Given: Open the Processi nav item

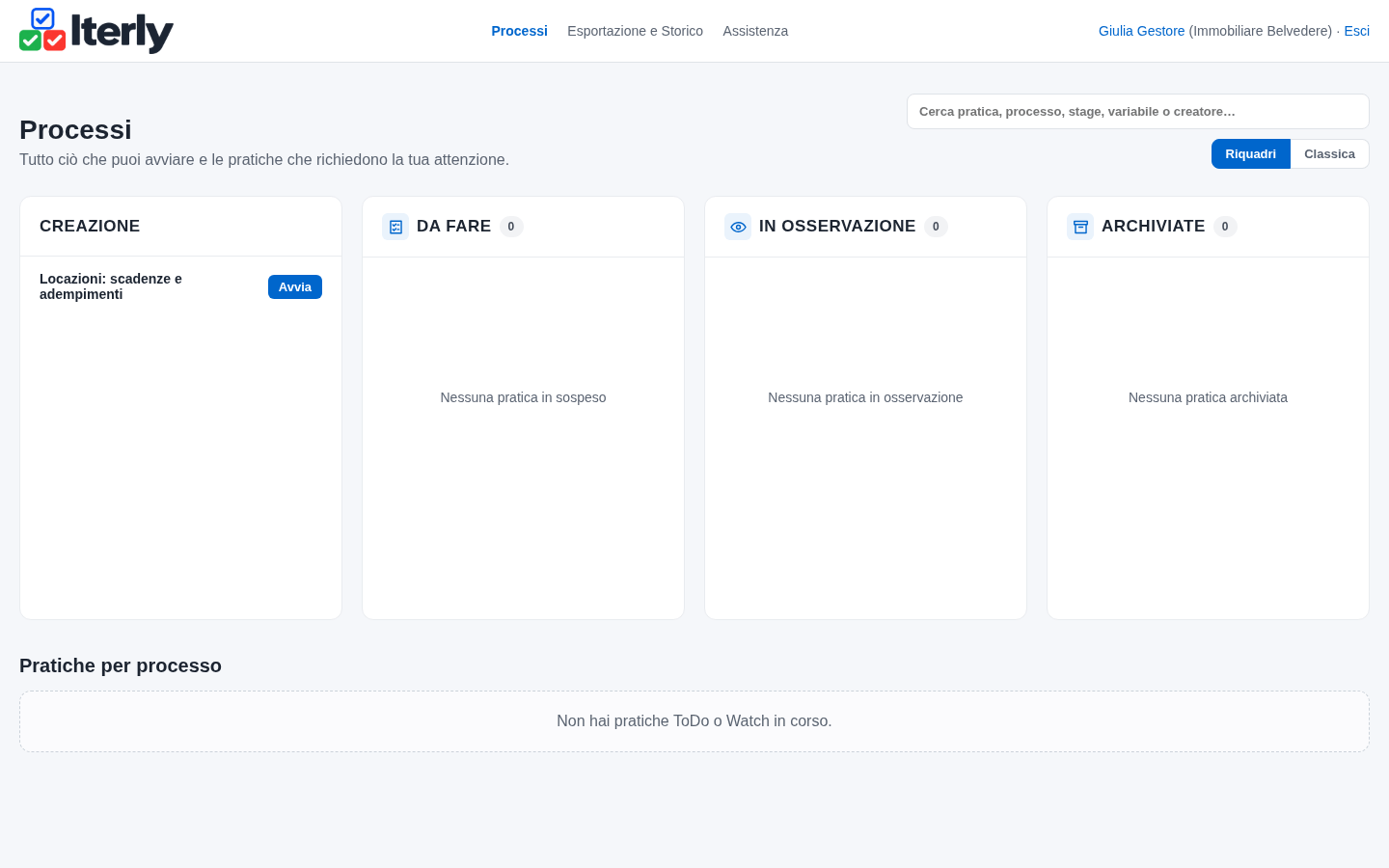Looking at the screenshot, I should click(520, 31).
